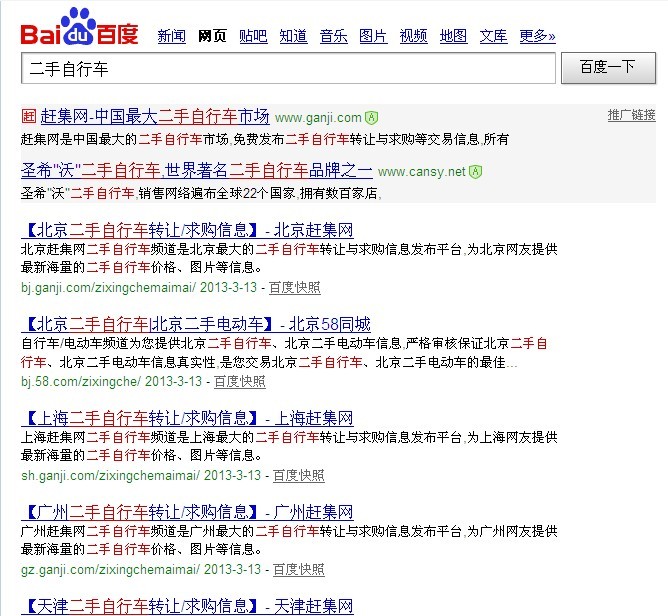Open the 视频 tab
The image size is (668, 616).
click(413, 36)
